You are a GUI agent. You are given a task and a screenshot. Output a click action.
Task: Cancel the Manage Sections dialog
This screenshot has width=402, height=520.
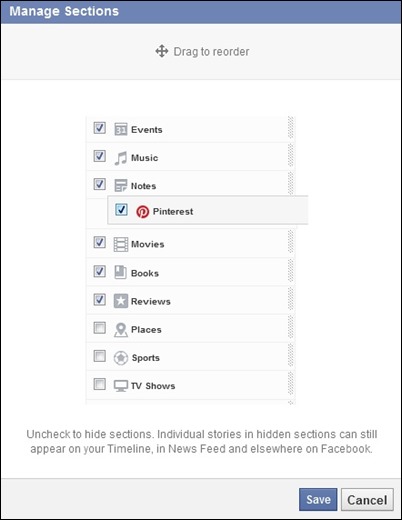pyautogui.click(x=367, y=500)
